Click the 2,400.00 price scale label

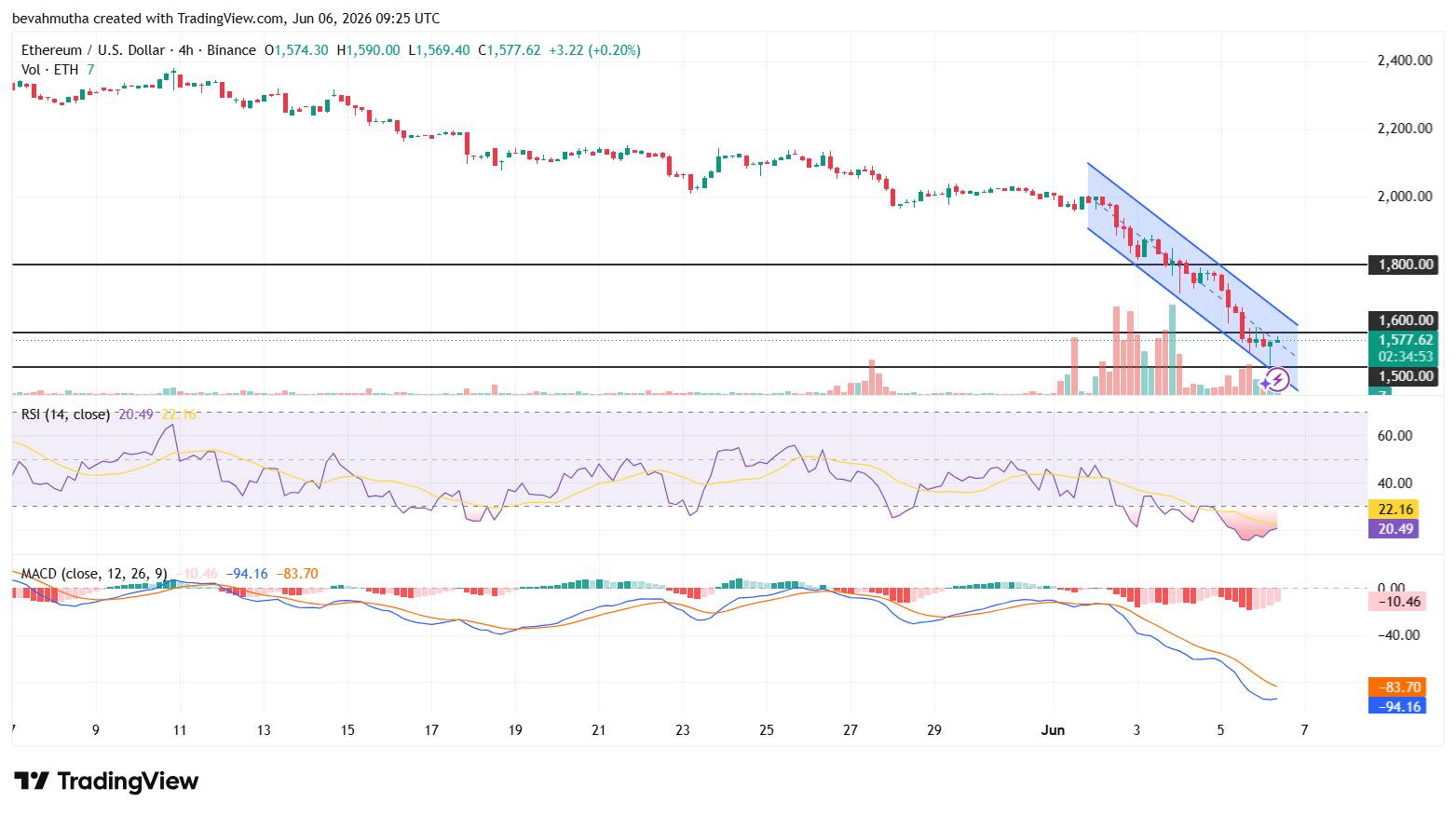pos(1405,61)
